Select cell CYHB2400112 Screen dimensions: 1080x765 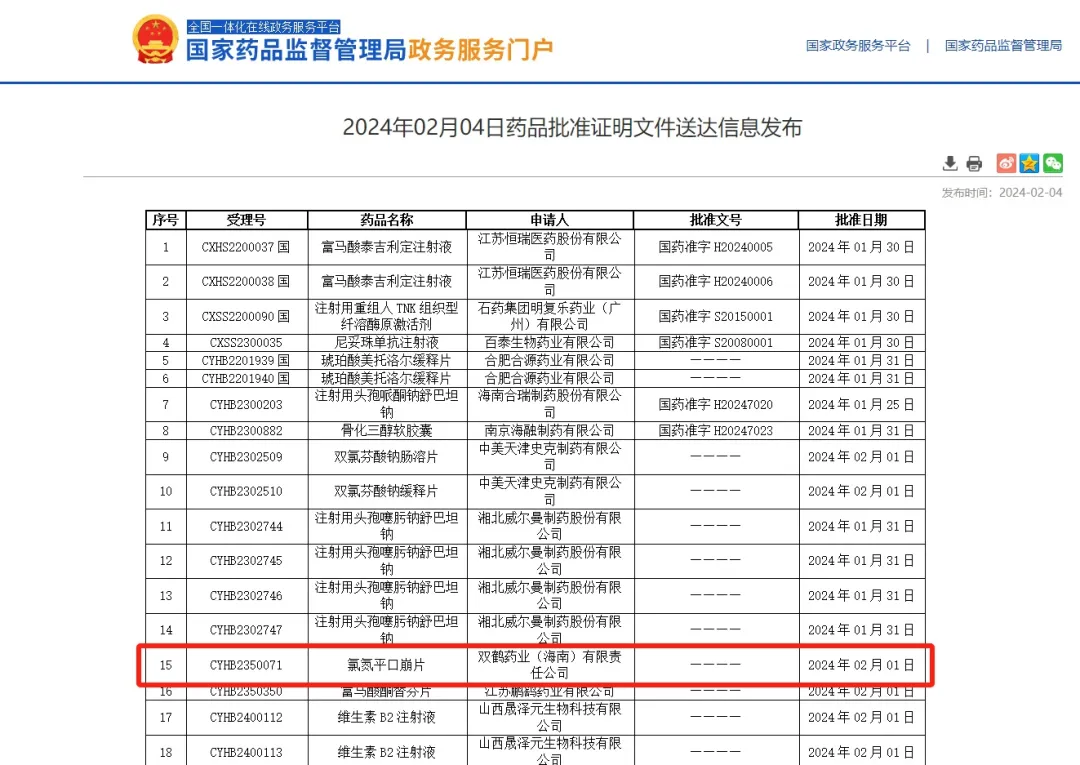[246, 717]
